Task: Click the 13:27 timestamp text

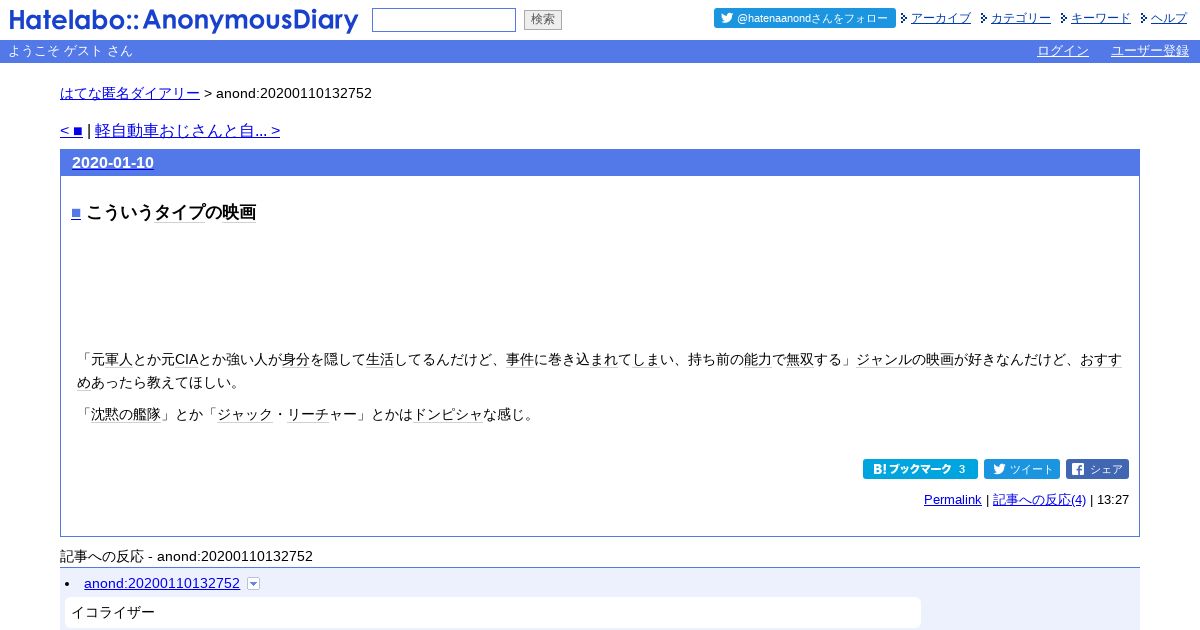Action: (1113, 500)
